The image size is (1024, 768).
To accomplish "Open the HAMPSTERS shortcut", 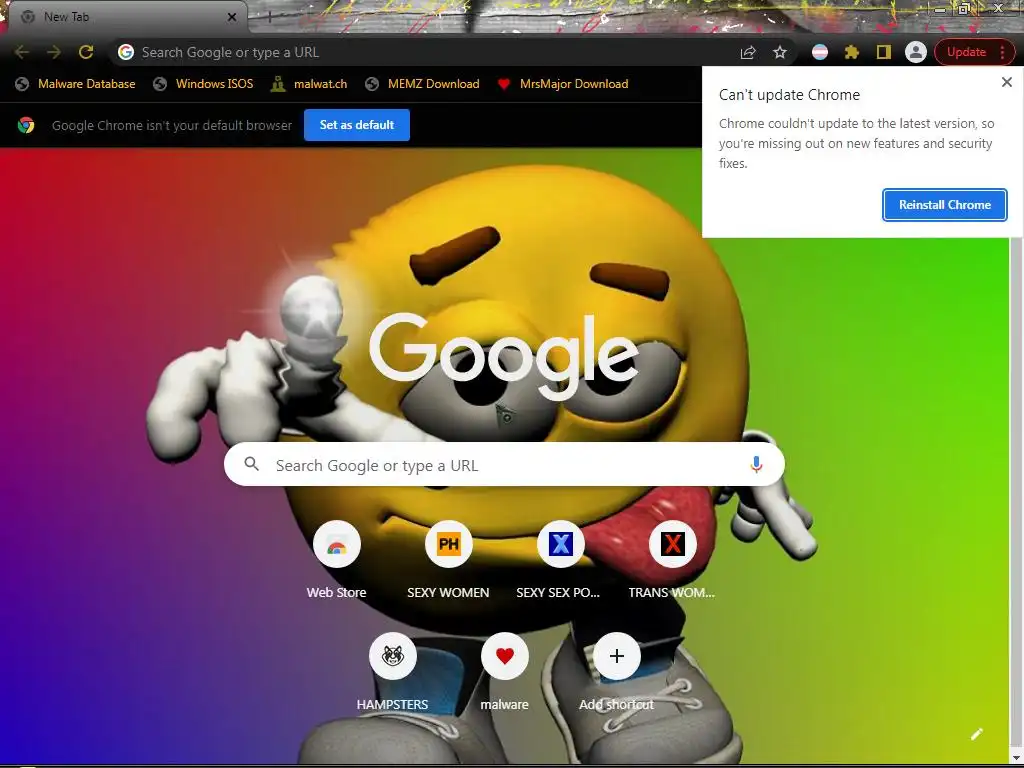I will [x=392, y=672].
